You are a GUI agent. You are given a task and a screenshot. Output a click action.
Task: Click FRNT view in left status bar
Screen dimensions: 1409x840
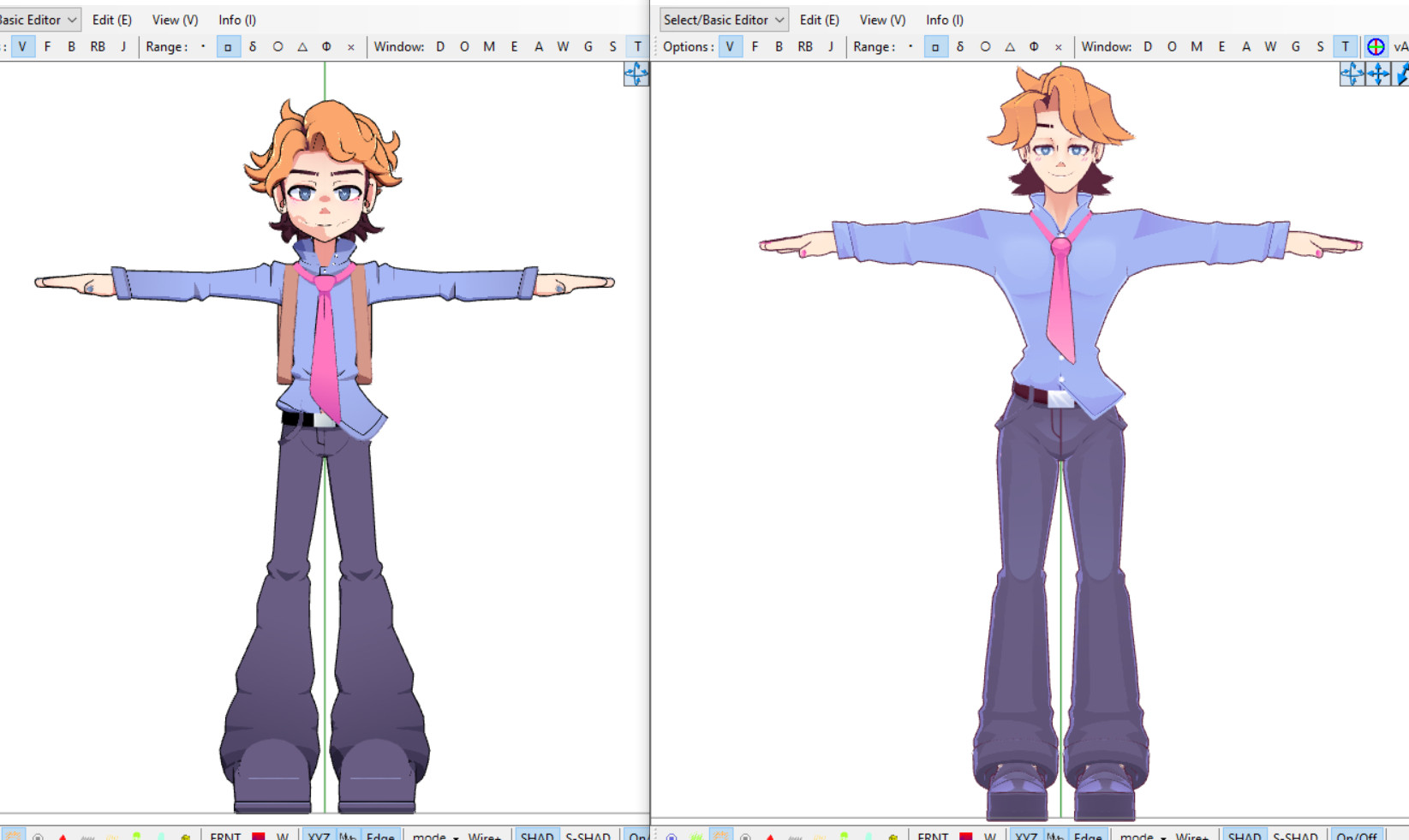[225, 836]
